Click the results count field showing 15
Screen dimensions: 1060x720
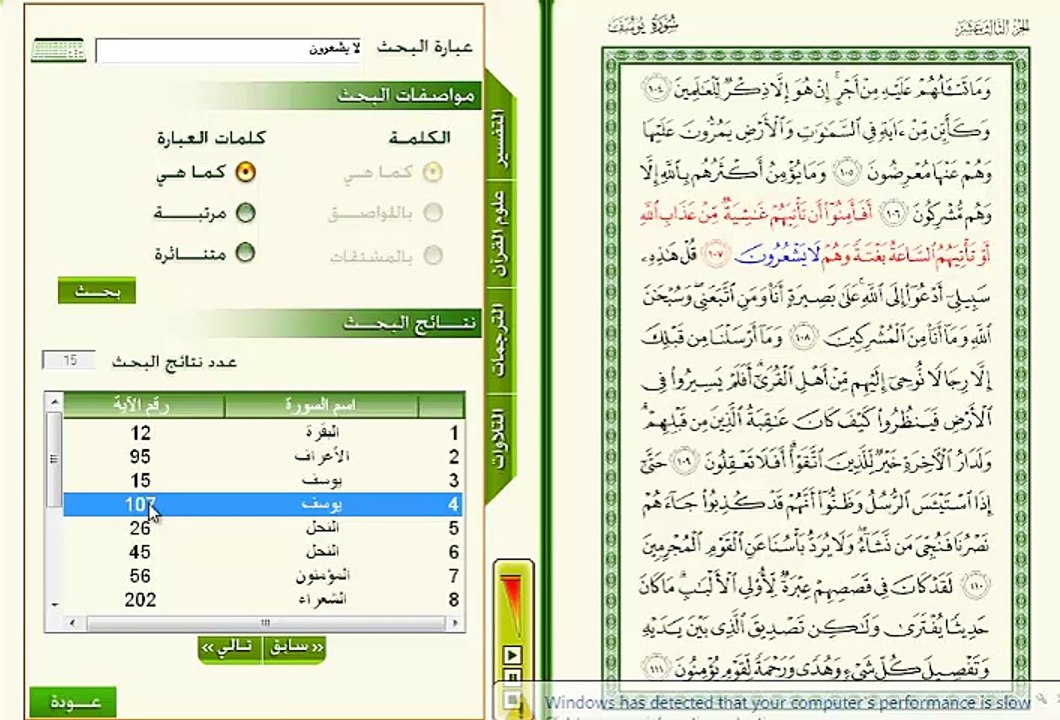tap(69, 360)
